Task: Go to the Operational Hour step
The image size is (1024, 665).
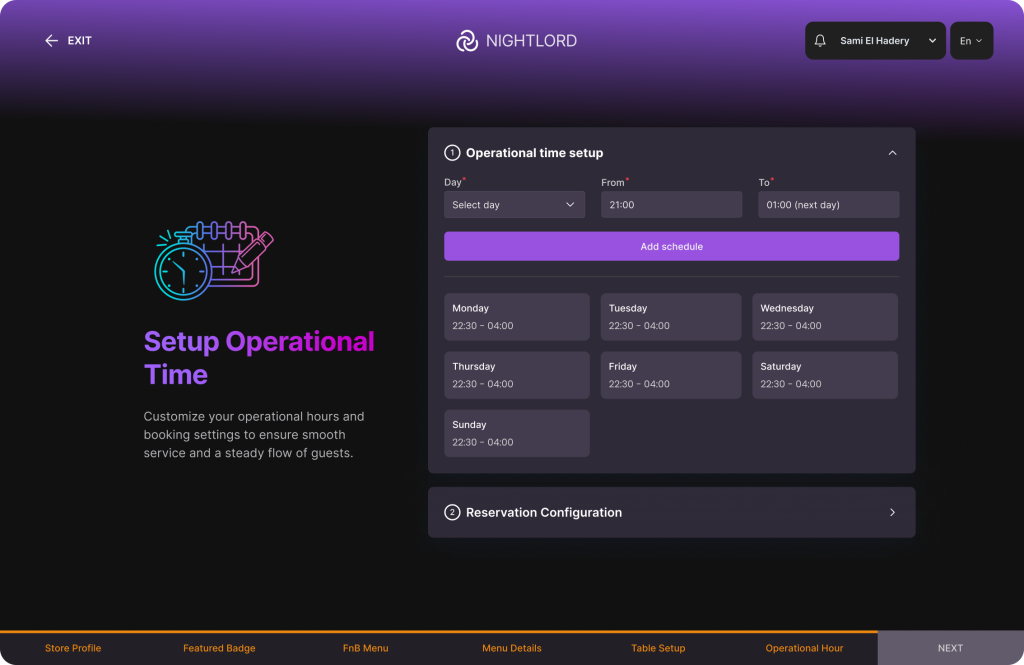Action: (805, 648)
